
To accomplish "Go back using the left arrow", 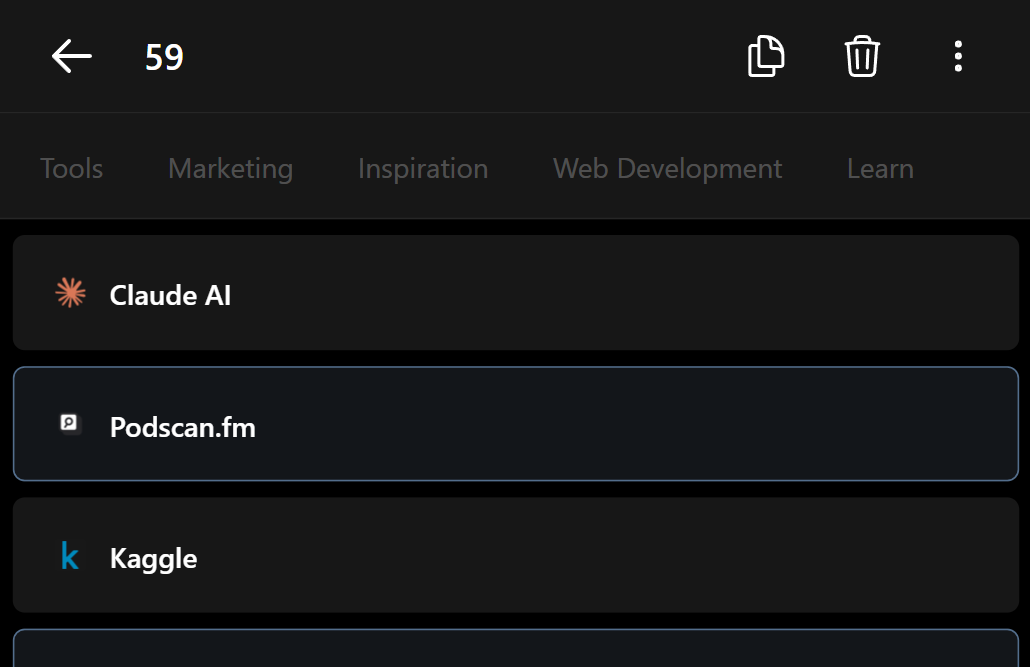I will (x=72, y=56).
